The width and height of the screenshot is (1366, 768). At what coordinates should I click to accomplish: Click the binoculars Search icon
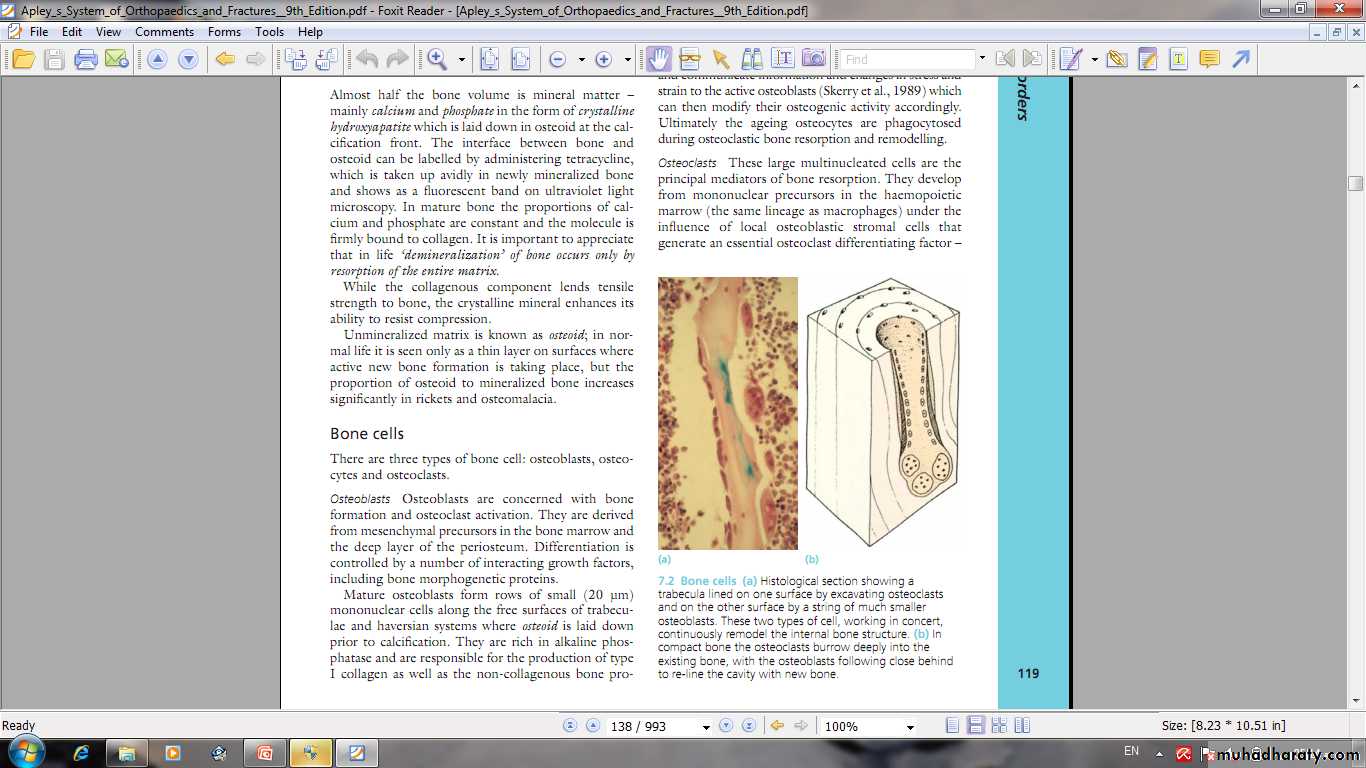coord(751,59)
